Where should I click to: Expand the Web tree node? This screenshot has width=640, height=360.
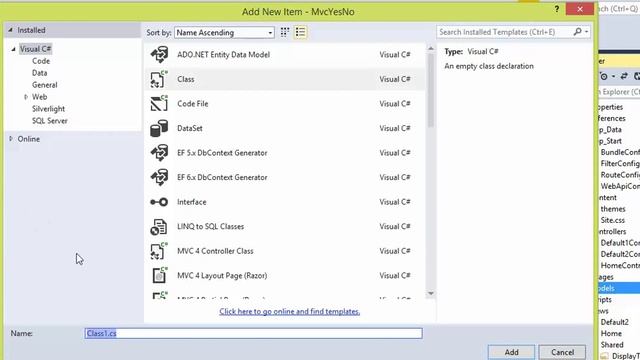(26, 97)
